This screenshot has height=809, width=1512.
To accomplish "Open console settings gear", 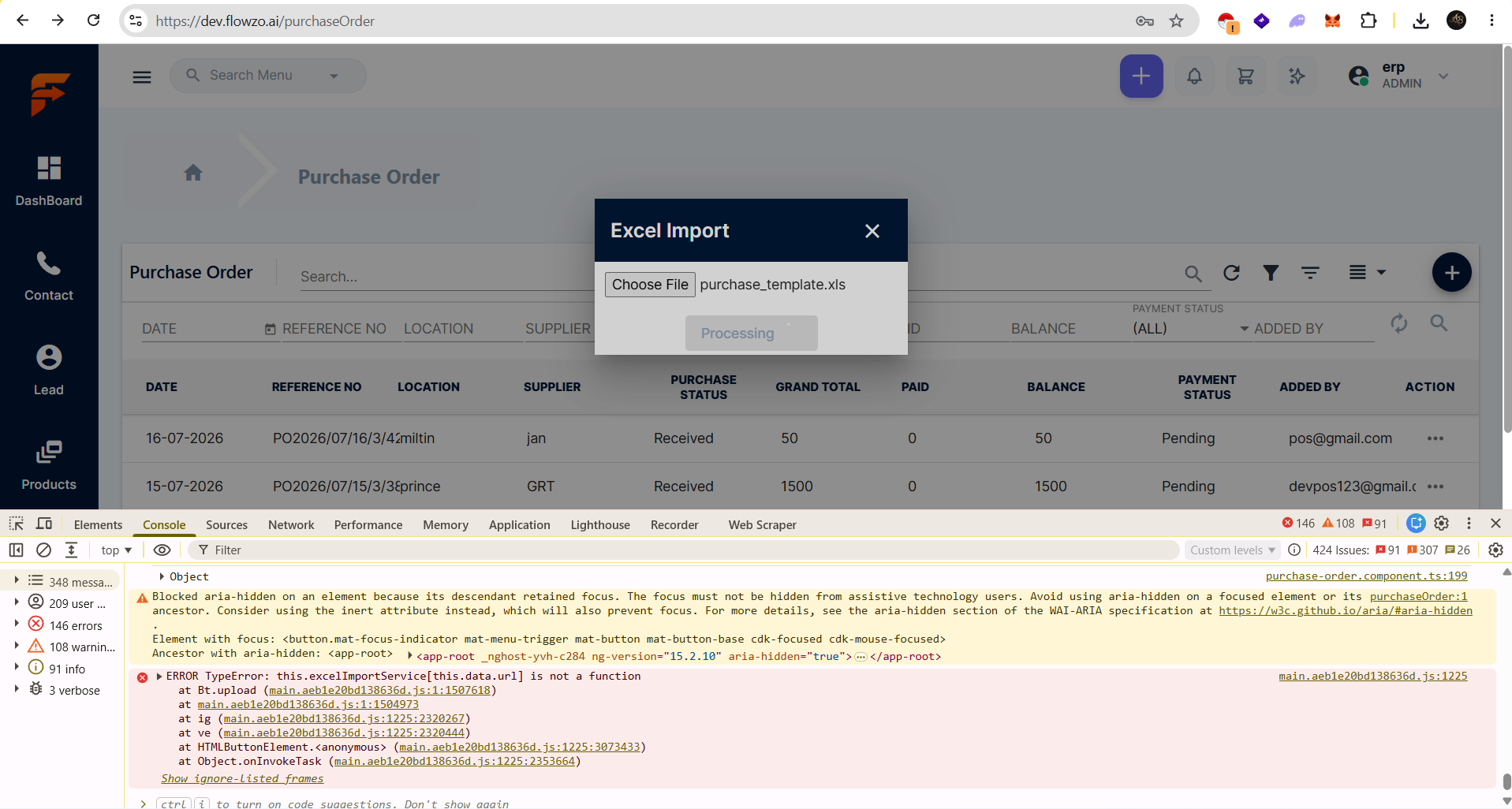I will [x=1495, y=550].
